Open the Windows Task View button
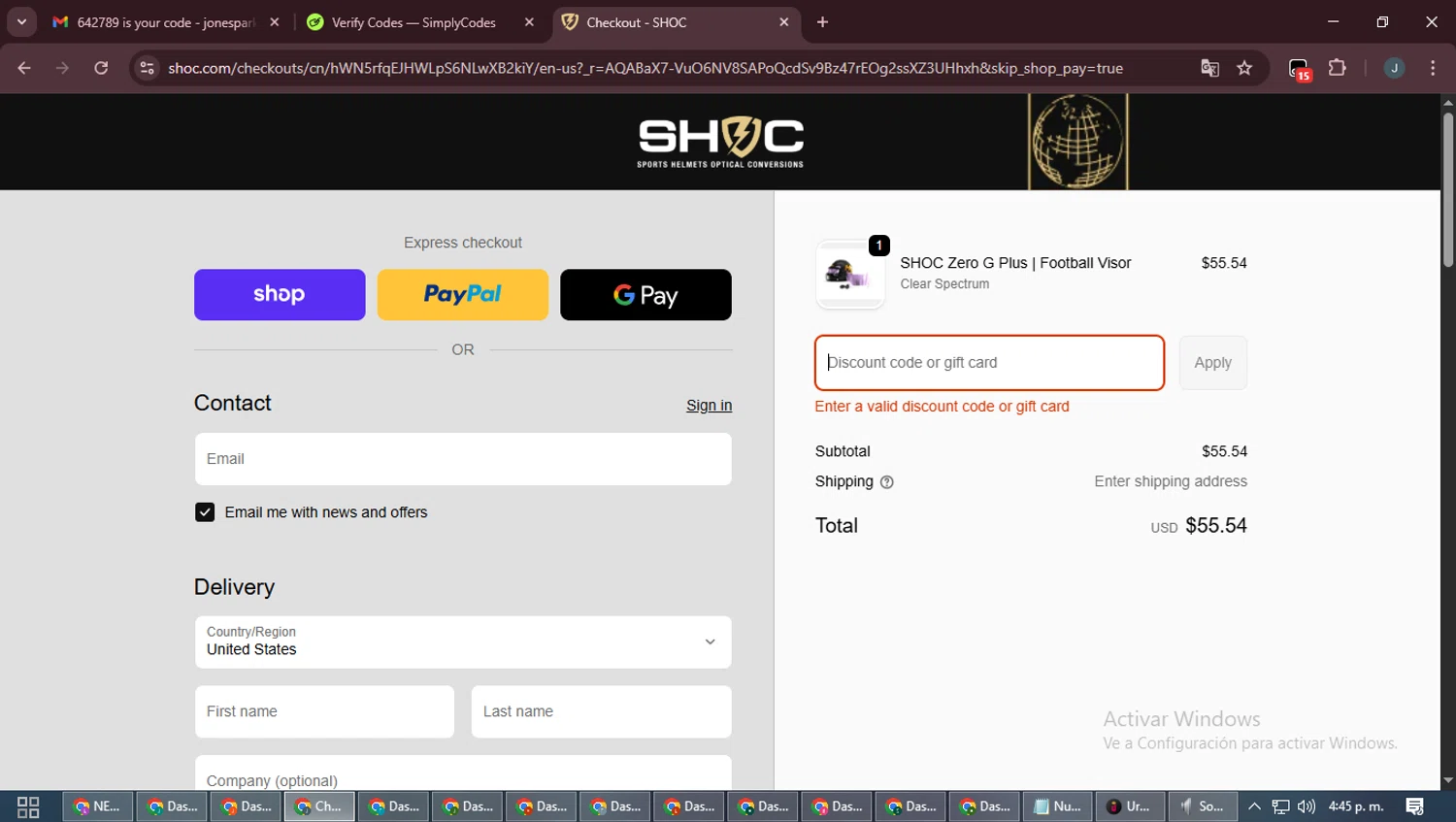 (28, 806)
